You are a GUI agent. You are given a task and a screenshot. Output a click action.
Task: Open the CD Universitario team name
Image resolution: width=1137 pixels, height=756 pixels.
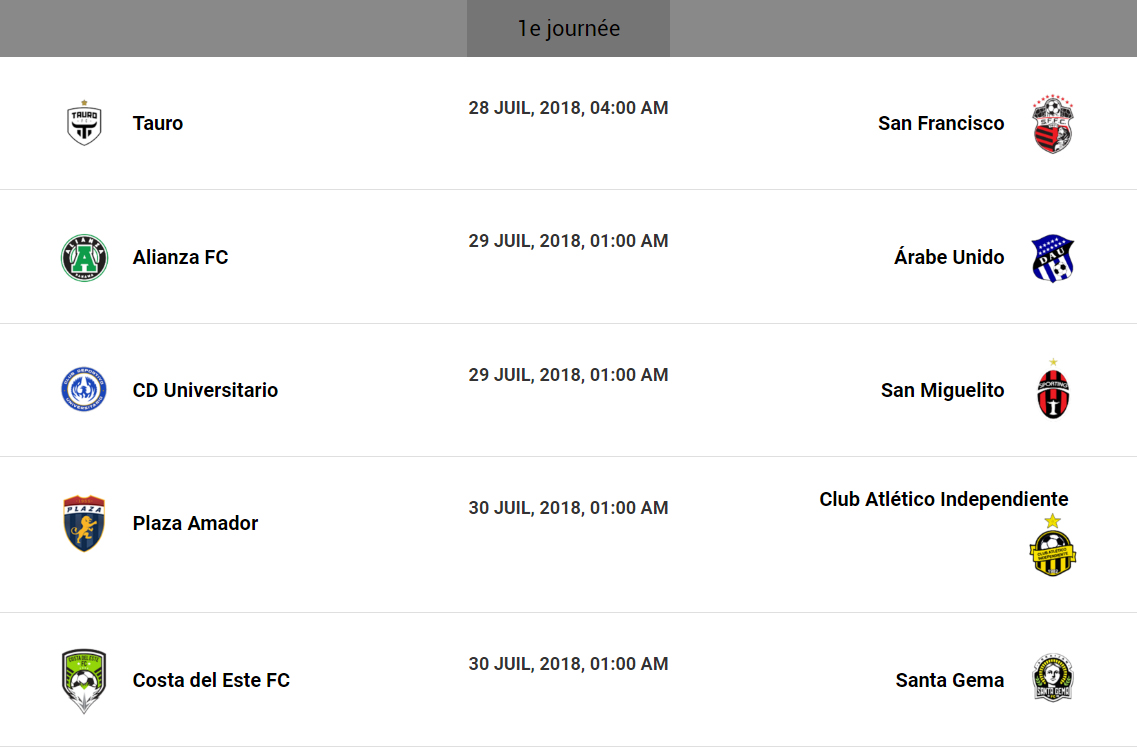205,391
